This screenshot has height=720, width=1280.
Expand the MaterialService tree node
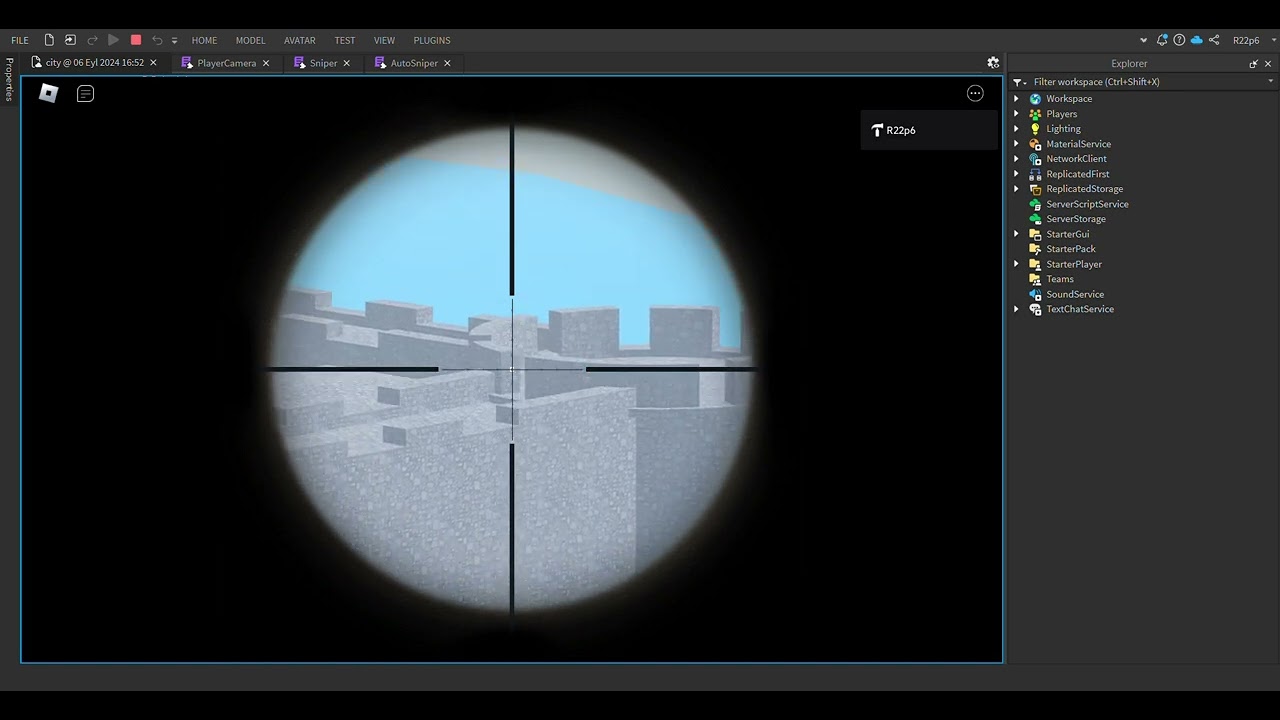click(1016, 144)
